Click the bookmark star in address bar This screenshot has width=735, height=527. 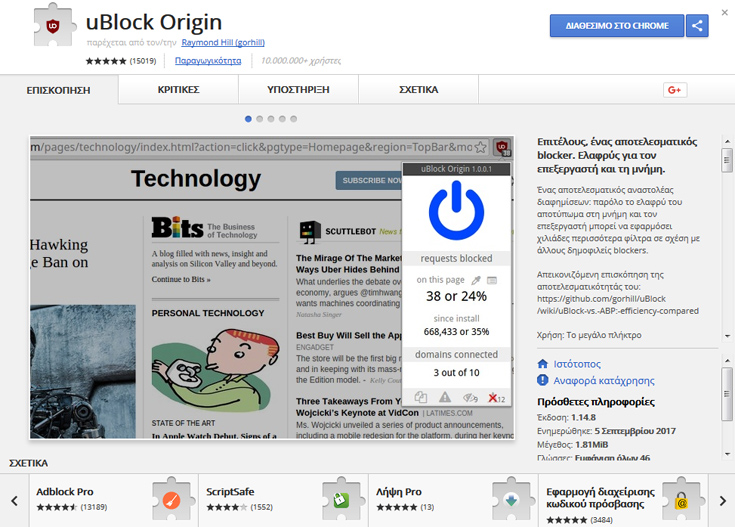coord(480,148)
